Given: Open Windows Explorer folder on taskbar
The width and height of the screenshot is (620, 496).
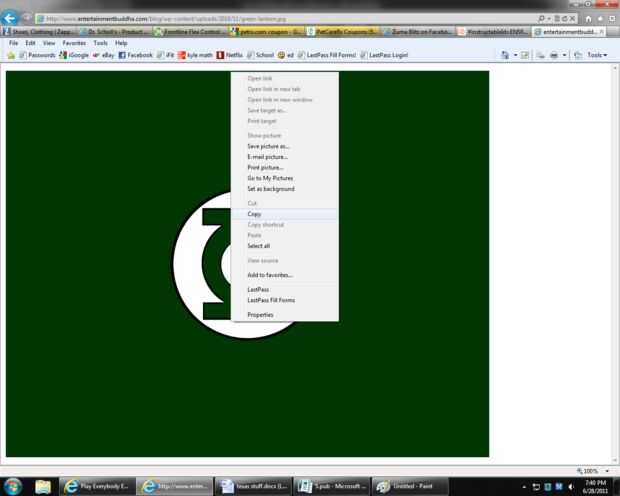Looking at the screenshot, I should tap(43, 487).
